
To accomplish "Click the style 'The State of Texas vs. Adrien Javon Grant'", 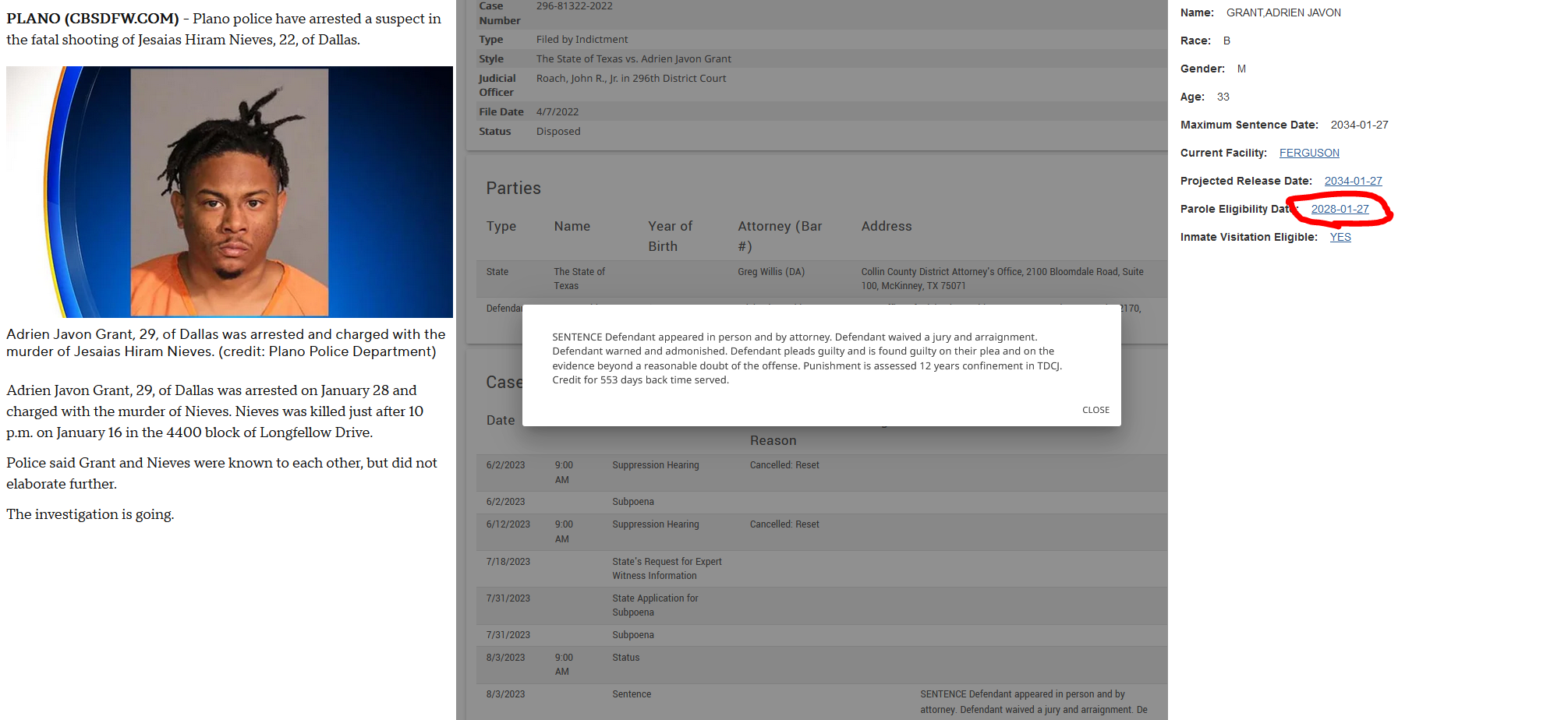I will pyautogui.click(x=634, y=58).
